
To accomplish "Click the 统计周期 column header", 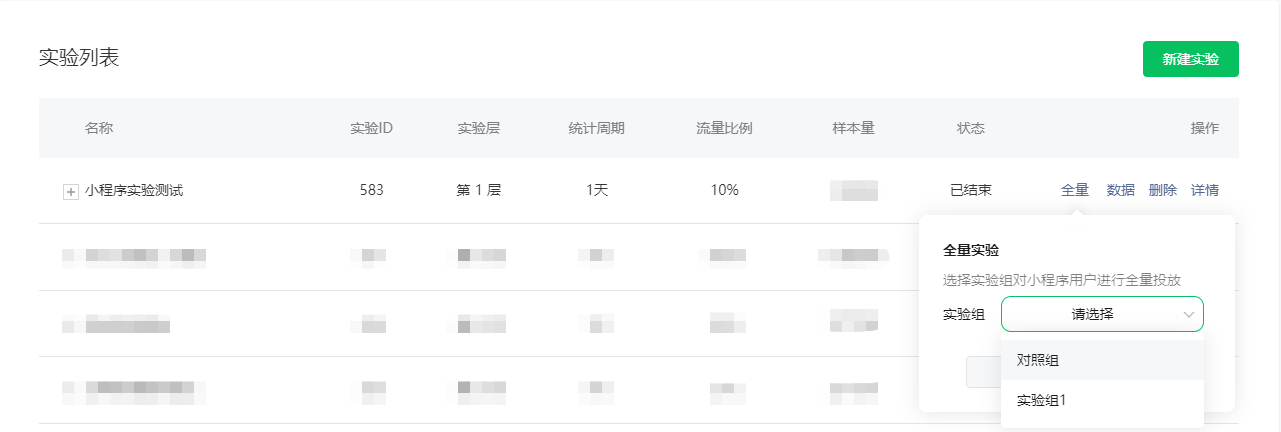I will [597, 128].
